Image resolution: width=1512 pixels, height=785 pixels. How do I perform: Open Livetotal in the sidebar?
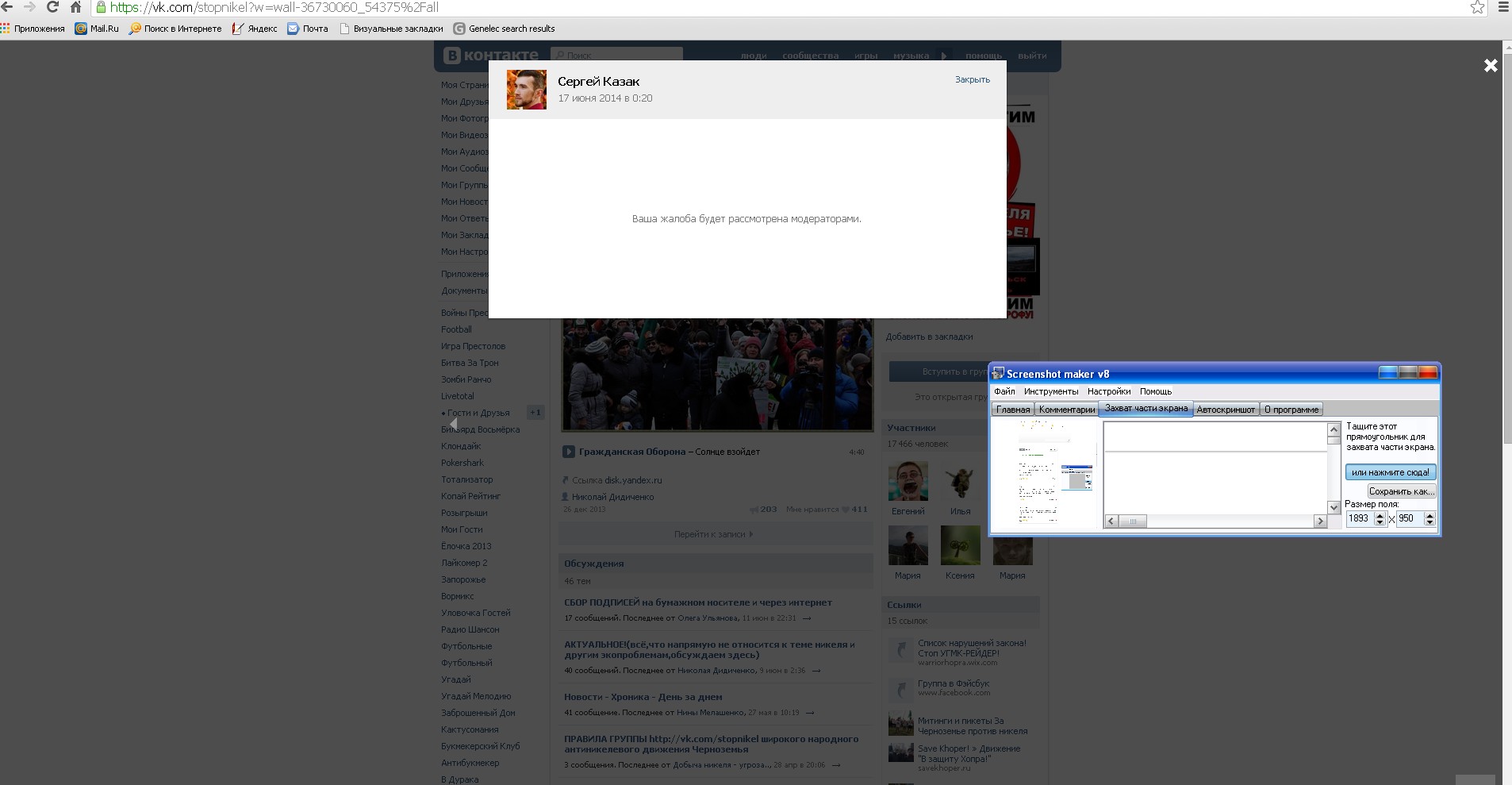pos(458,396)
